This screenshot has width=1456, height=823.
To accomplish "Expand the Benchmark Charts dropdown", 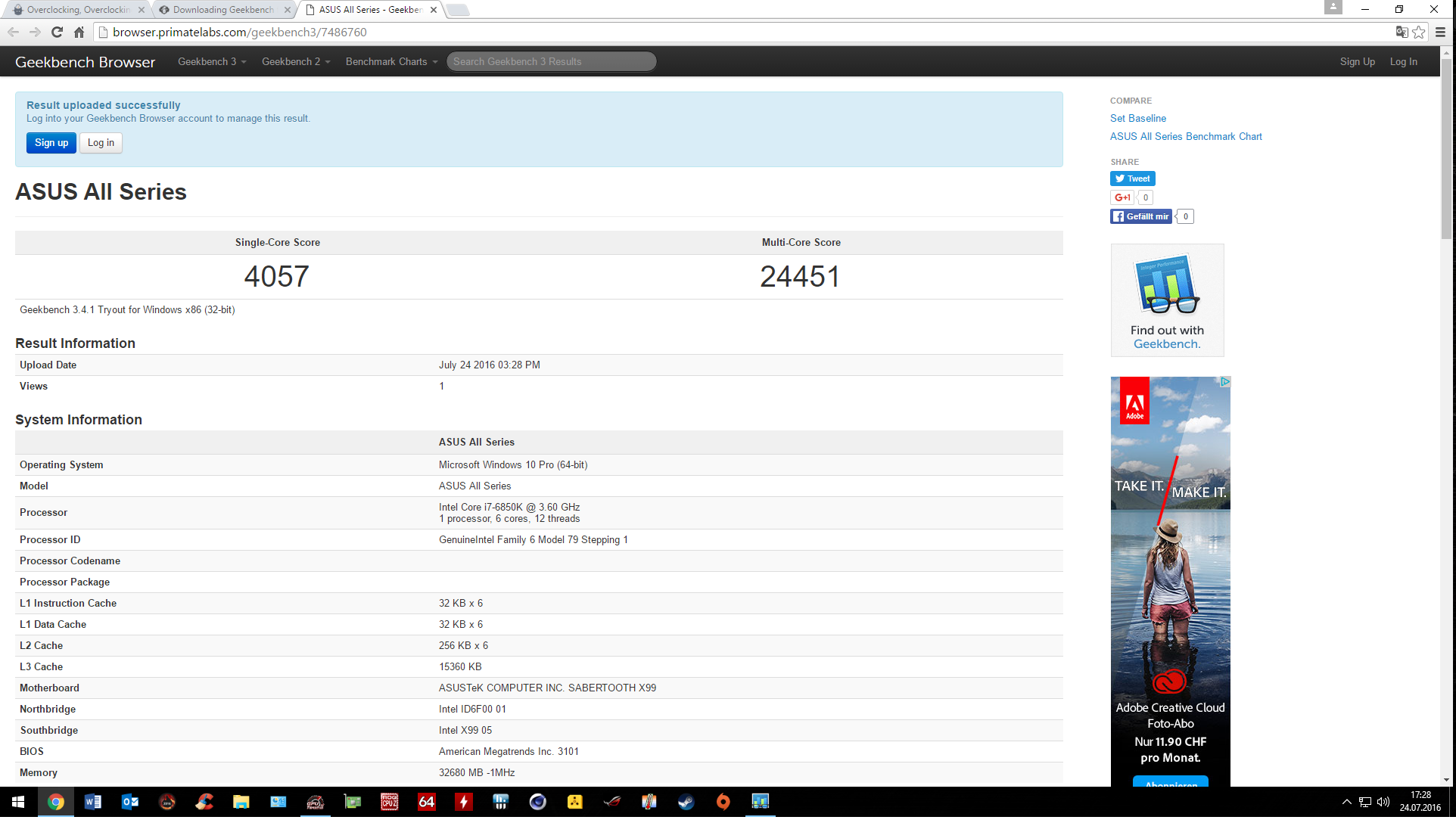I will point(391,61).
